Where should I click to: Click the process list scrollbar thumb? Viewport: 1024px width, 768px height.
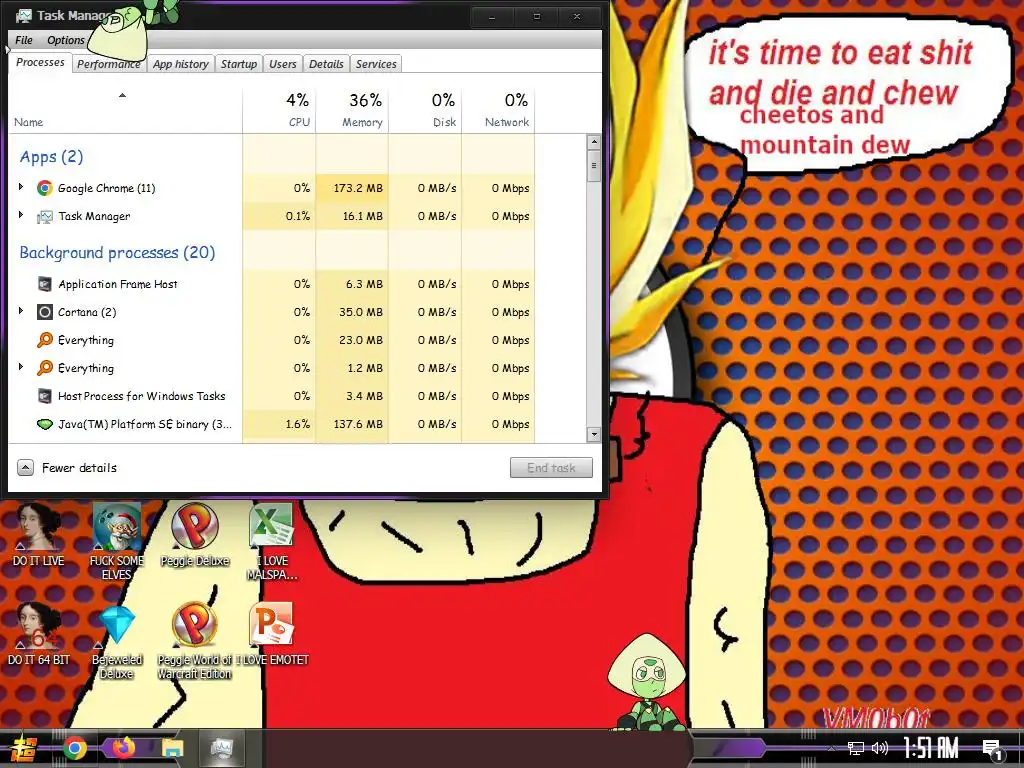click(594, 165)
